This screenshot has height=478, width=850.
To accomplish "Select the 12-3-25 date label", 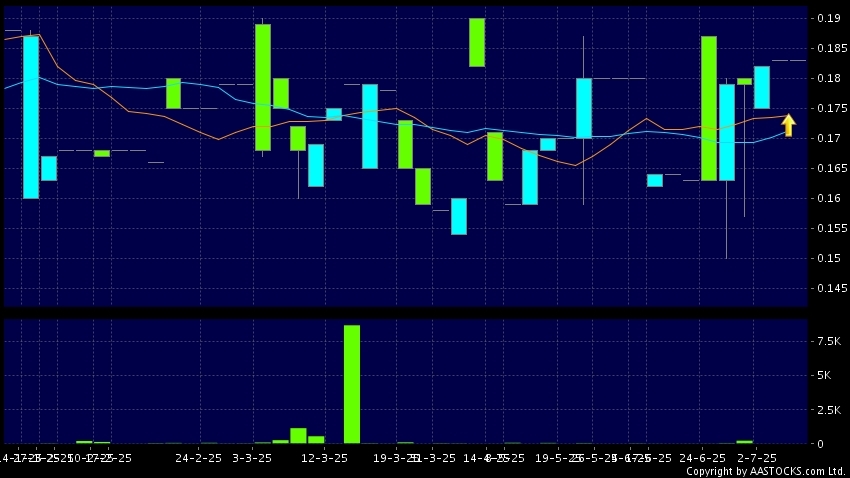I will [324, 458].
